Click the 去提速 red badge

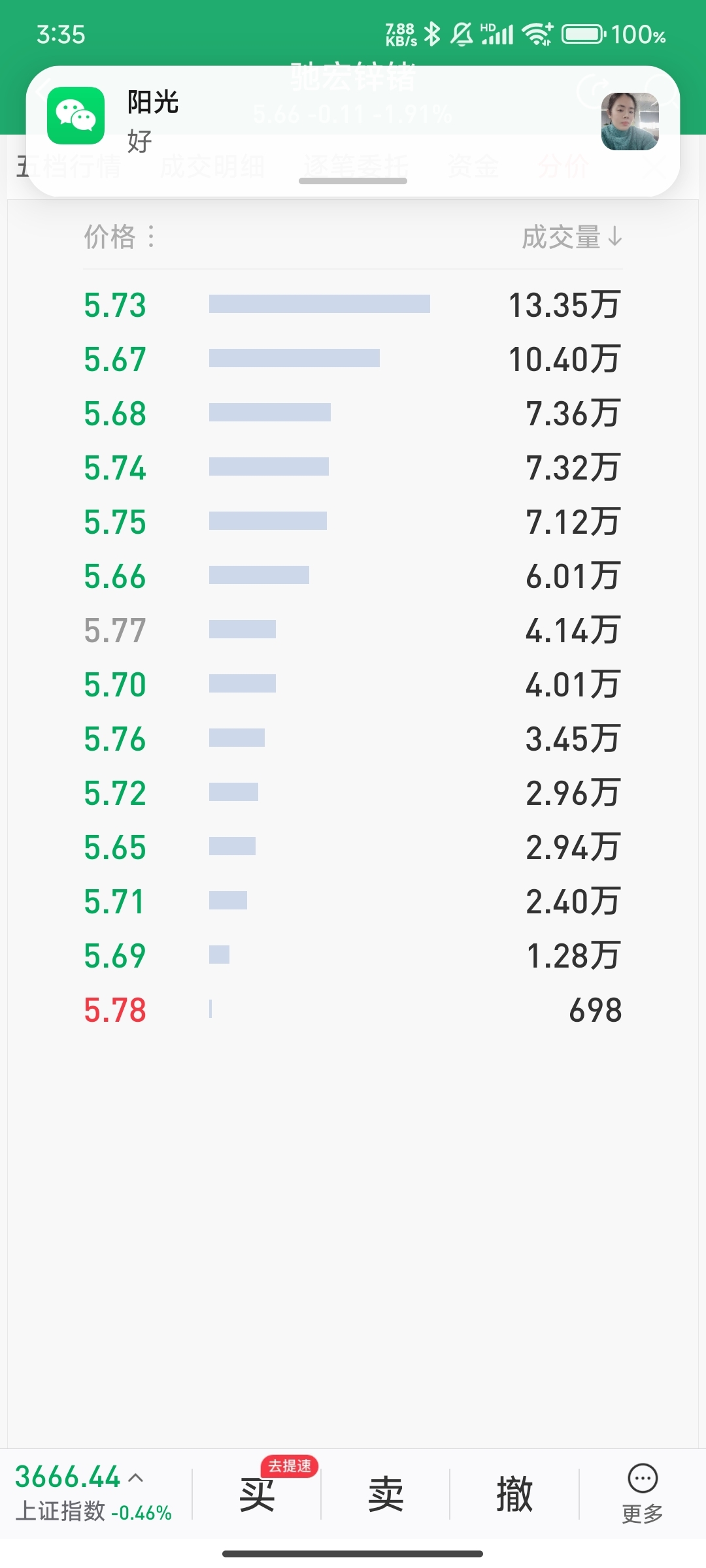click(x=290, y=1466)
